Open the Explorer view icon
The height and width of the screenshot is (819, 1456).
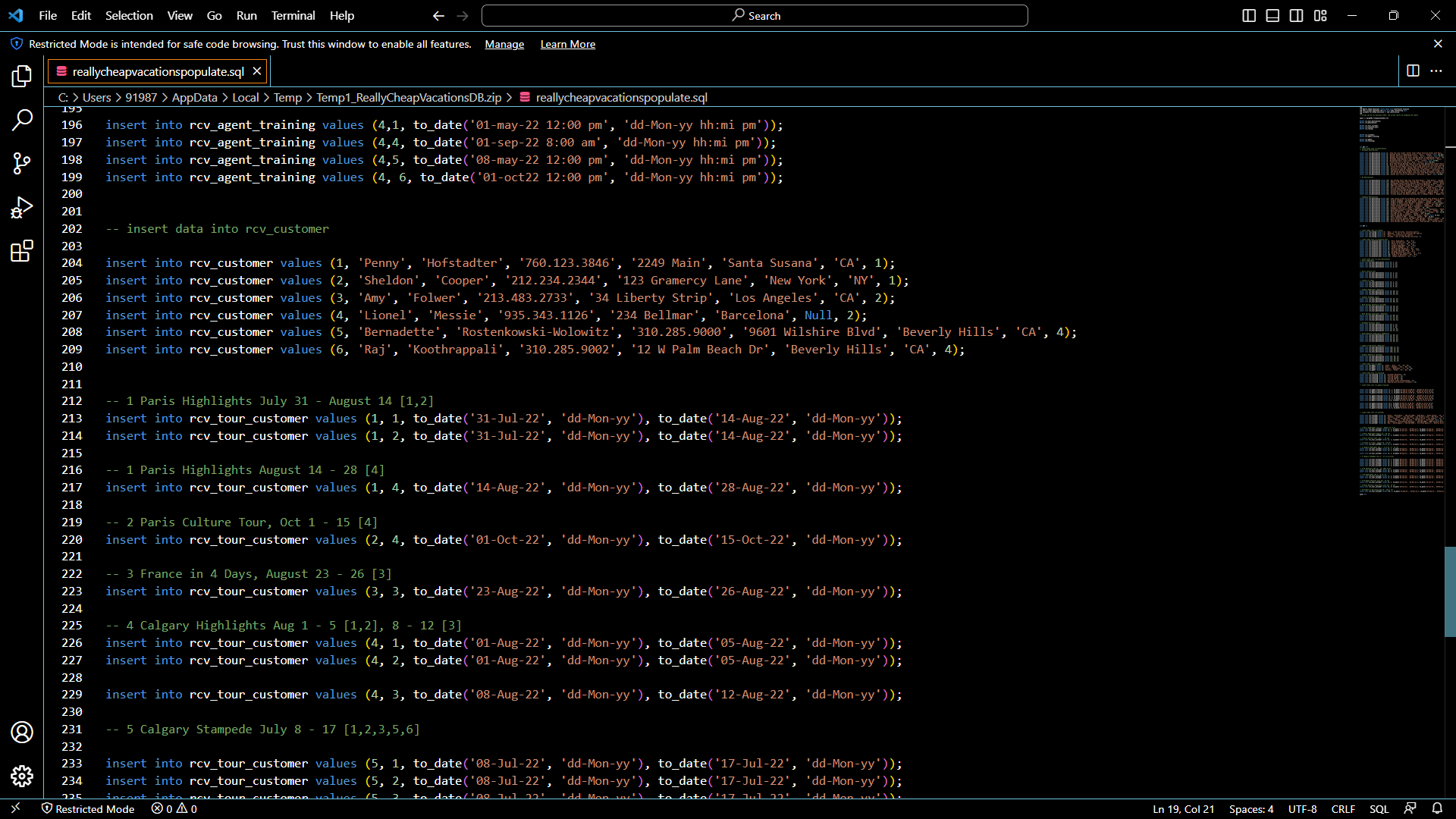[x=22, y=76]
